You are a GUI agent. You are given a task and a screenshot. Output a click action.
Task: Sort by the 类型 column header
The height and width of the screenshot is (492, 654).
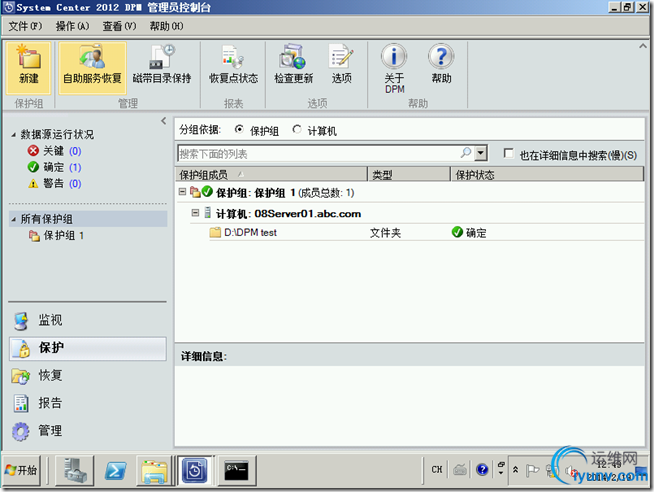[409, 174]
